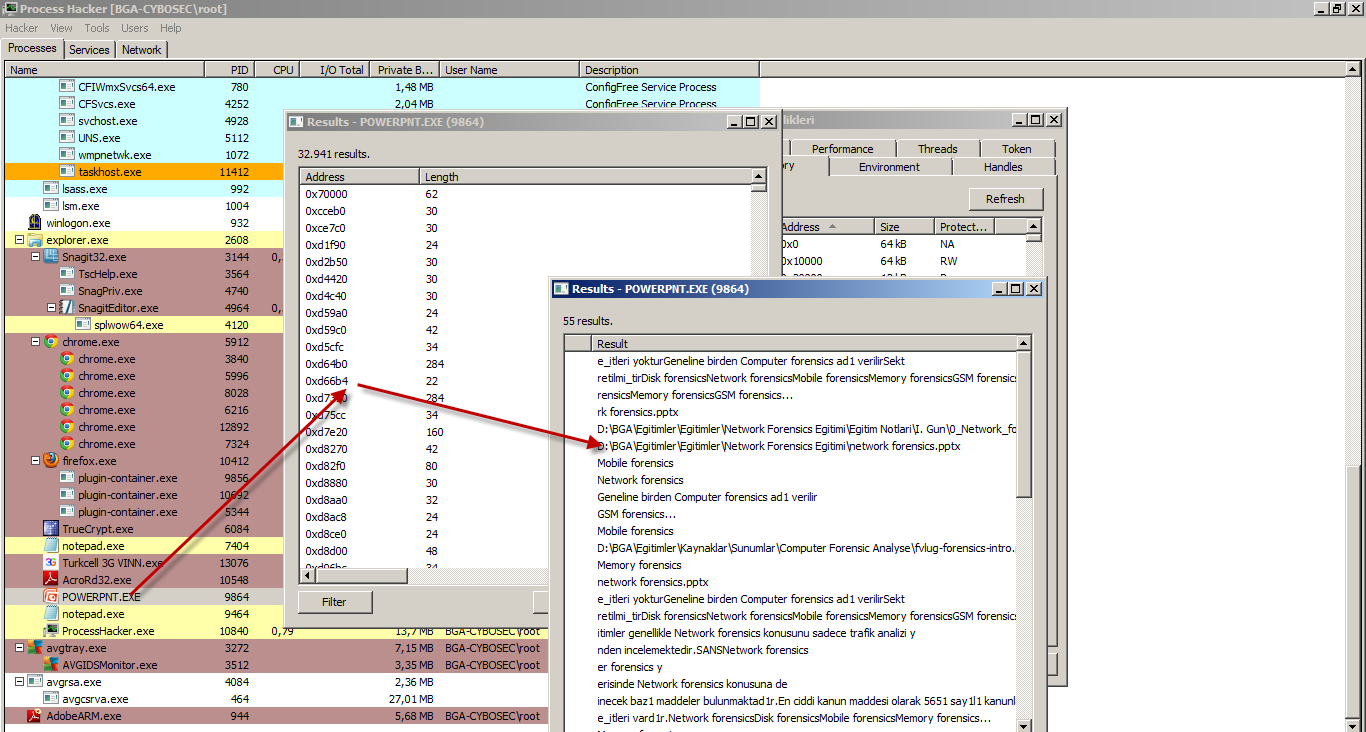
Task: Click the Turkcell 3G VINN.exe icon
Action: click(x=51, y=563)
